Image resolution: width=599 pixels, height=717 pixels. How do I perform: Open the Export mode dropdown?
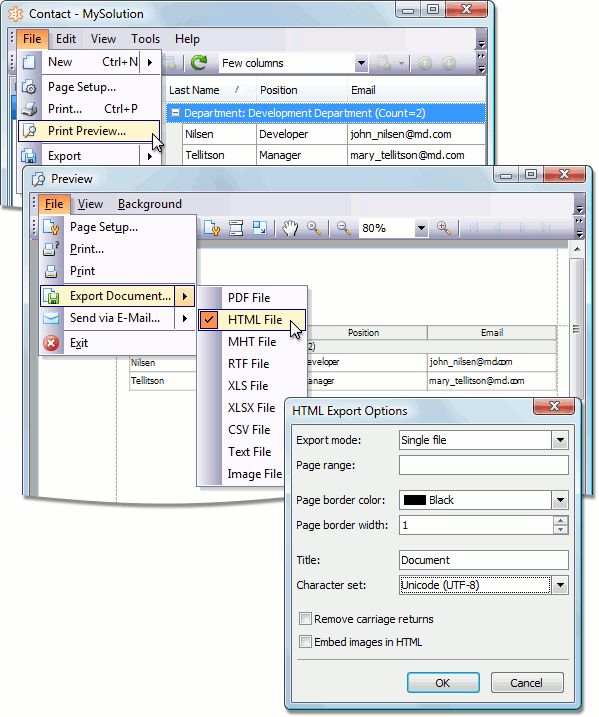point(560,440)
